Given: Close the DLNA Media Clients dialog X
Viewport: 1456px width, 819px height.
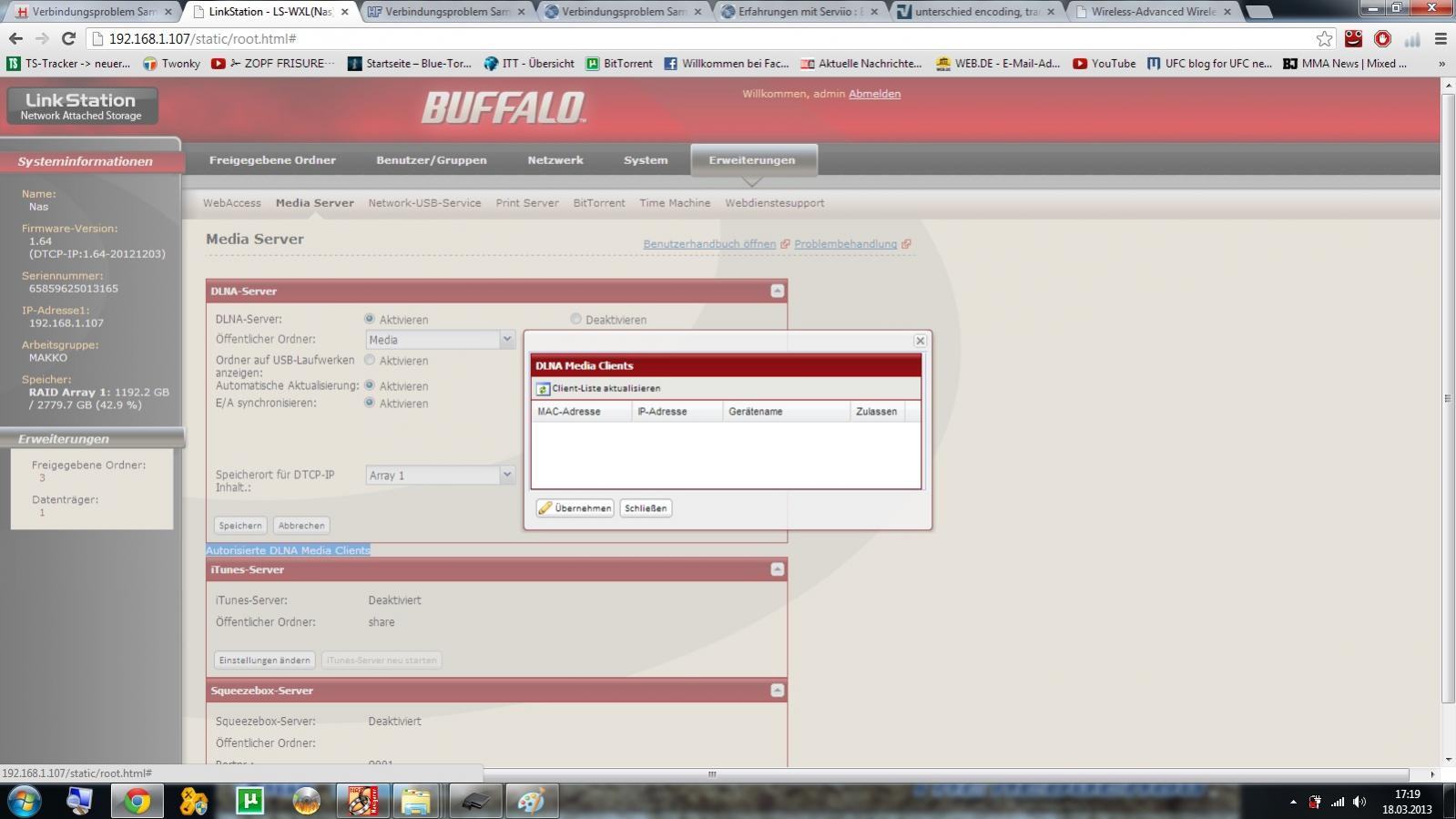Looking at the screenshot, I should pyautogui.click(x=920, y=341).
